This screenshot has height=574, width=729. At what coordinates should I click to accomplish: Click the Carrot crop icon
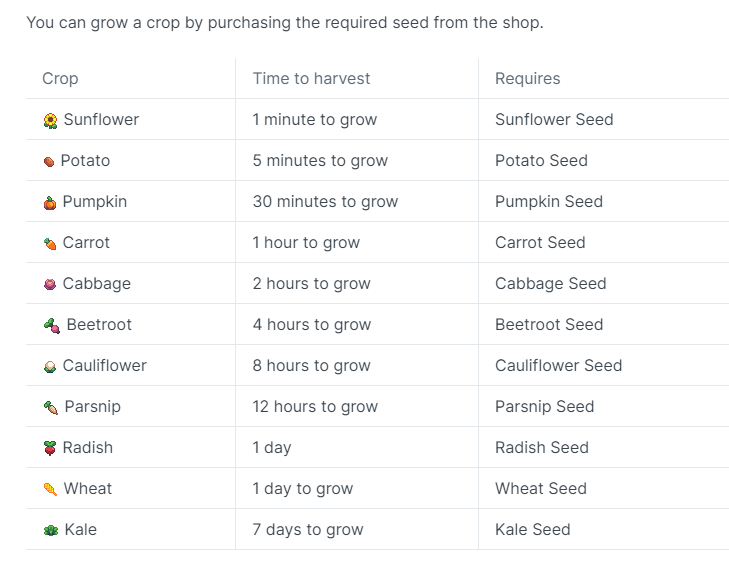click(x=50, y=244)
